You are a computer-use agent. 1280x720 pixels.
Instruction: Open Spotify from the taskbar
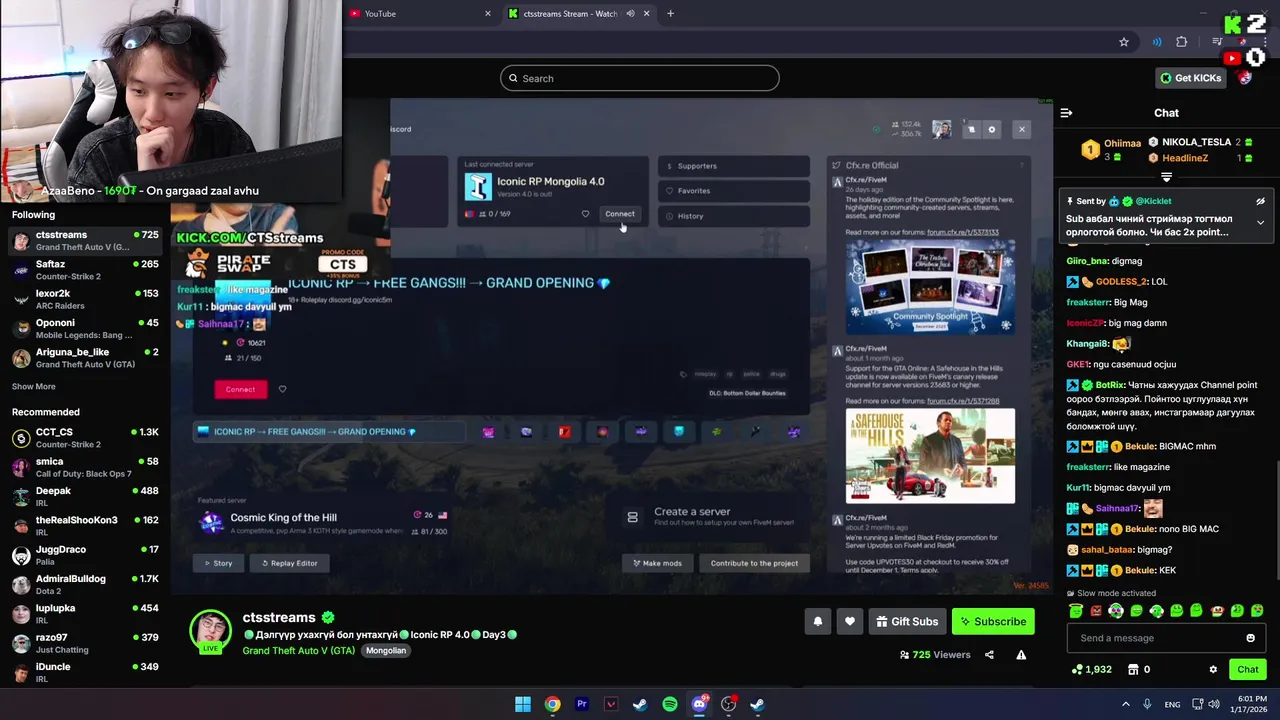[670, 704]
